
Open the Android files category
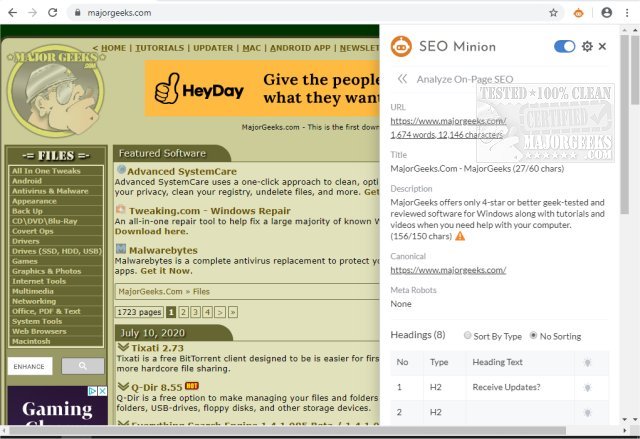coord(27,181)
